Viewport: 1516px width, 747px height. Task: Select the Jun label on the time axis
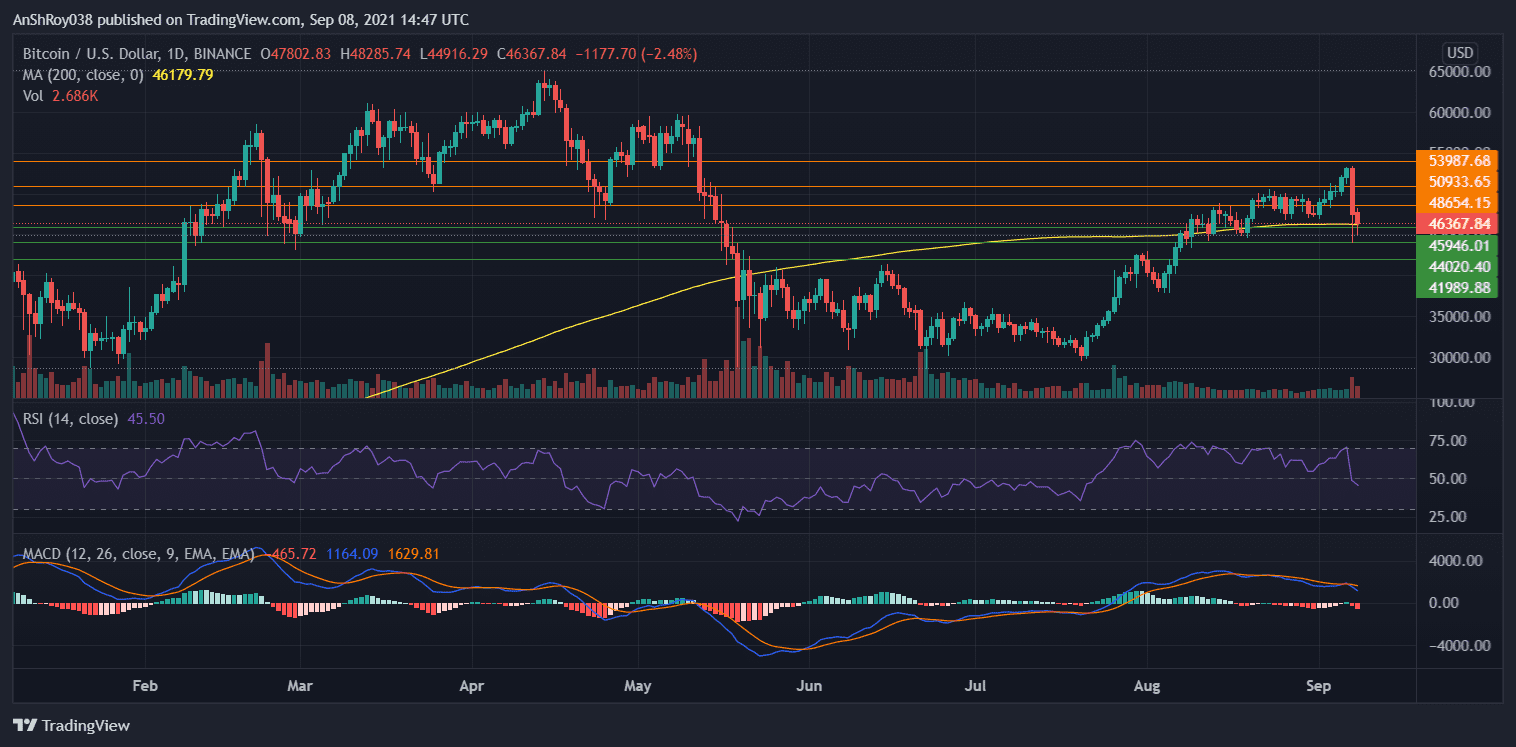(809, 687)
